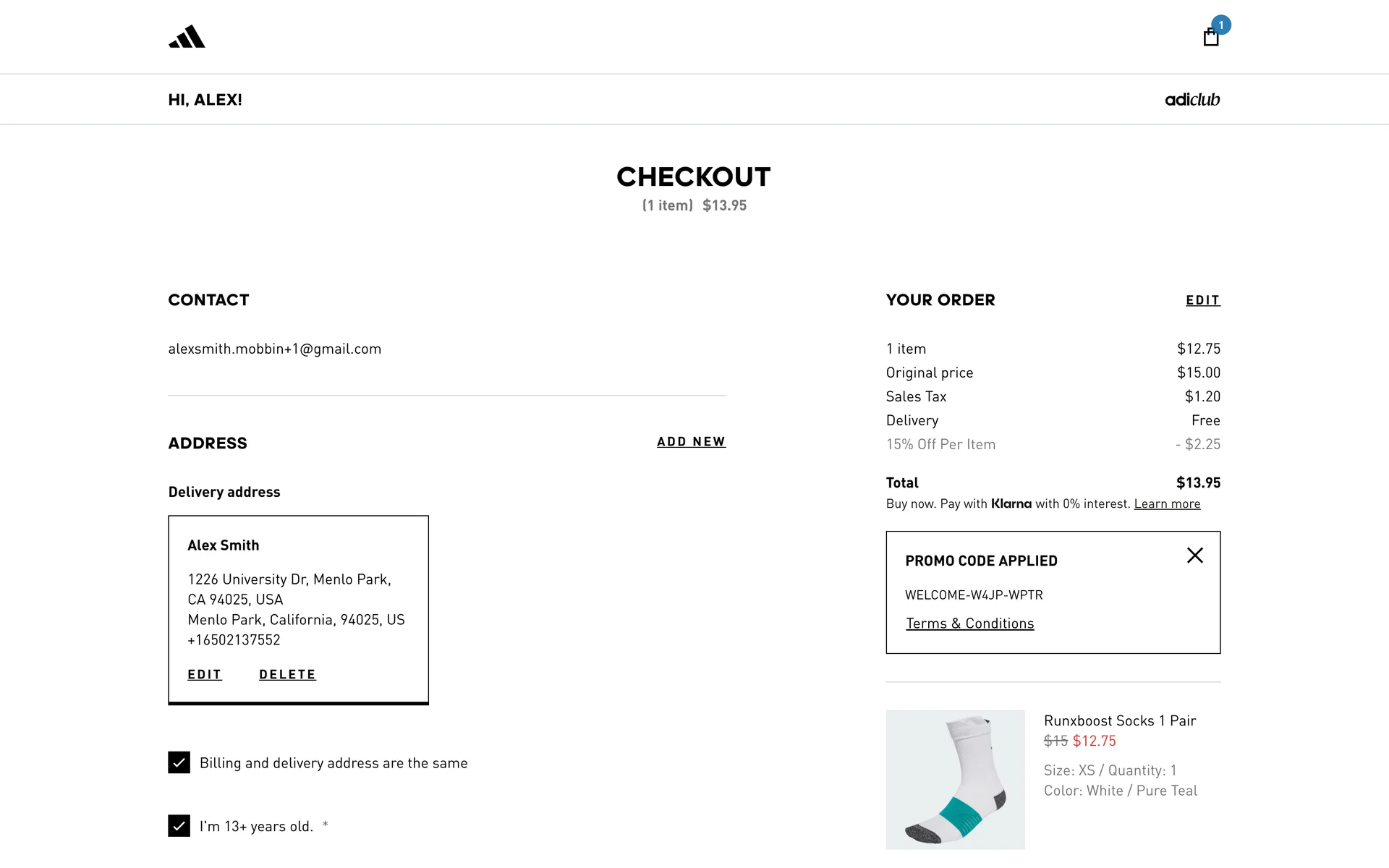Click the promo code WELCOME-W4JP-WPTR text
This screenshot has width=1389, height=868.
pos(974,595)
